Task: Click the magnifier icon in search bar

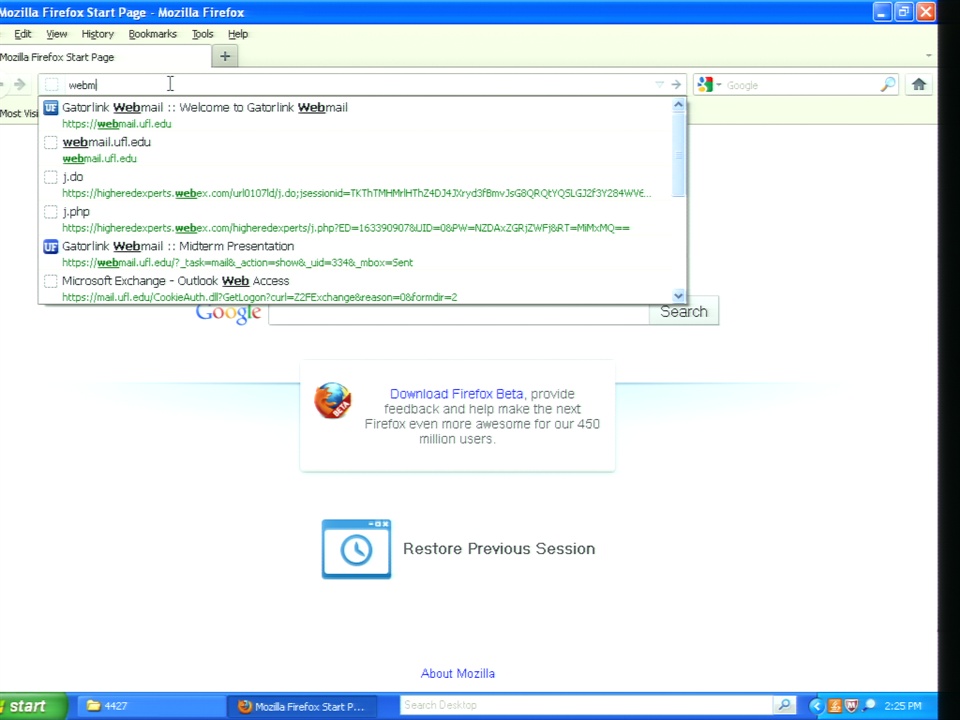Action: [x=888, y=84]
